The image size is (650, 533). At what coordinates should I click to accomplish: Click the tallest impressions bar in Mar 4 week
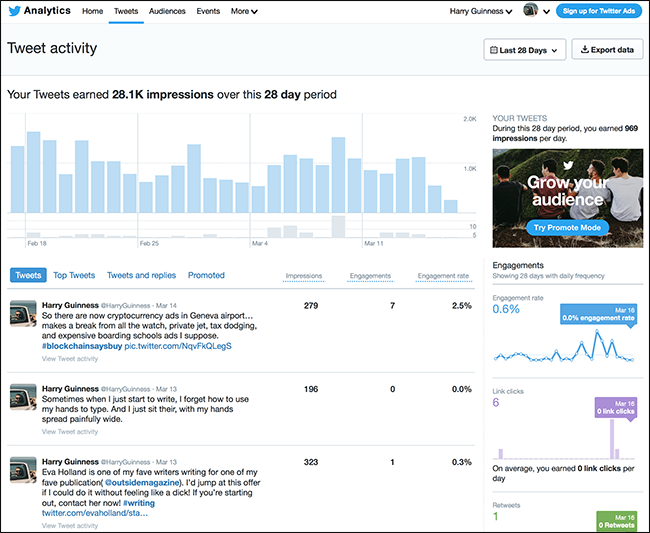(x=338, y=175)
